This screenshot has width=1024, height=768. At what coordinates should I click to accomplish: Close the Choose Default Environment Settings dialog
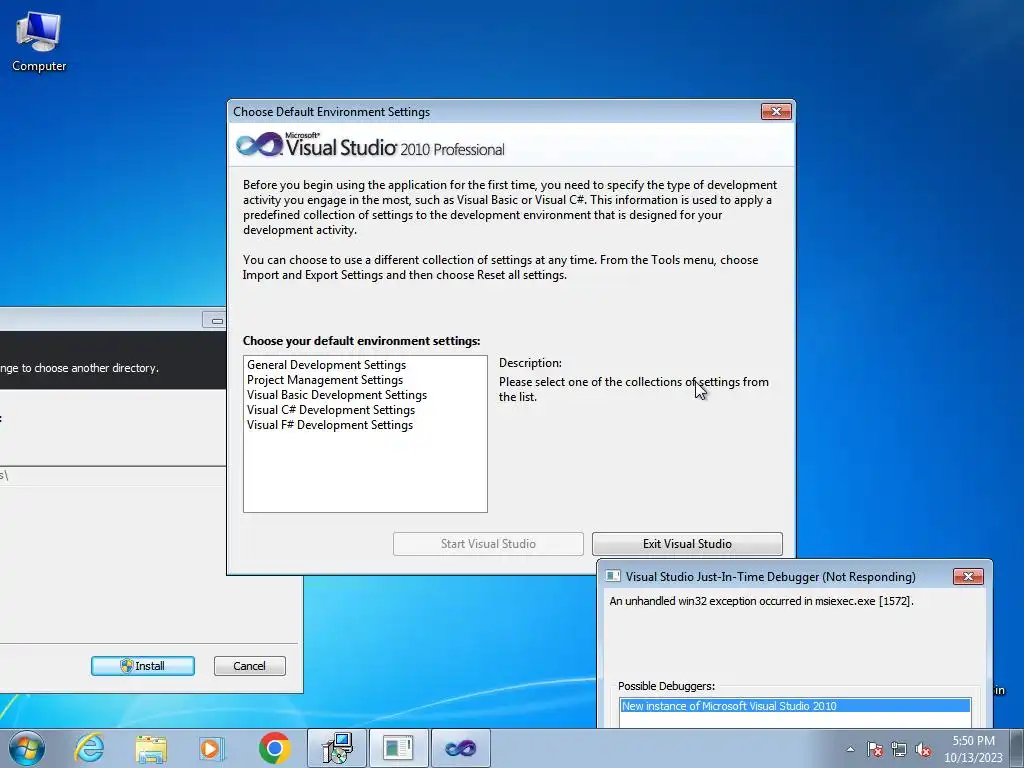[x=776, y=112]
